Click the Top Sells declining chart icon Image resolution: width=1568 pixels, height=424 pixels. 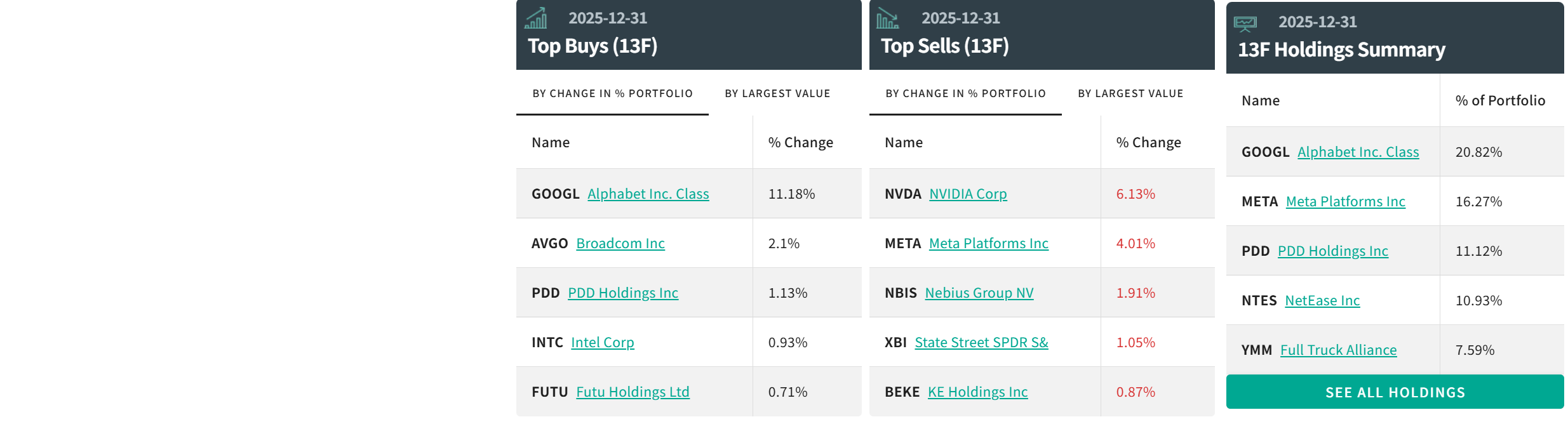887,18
